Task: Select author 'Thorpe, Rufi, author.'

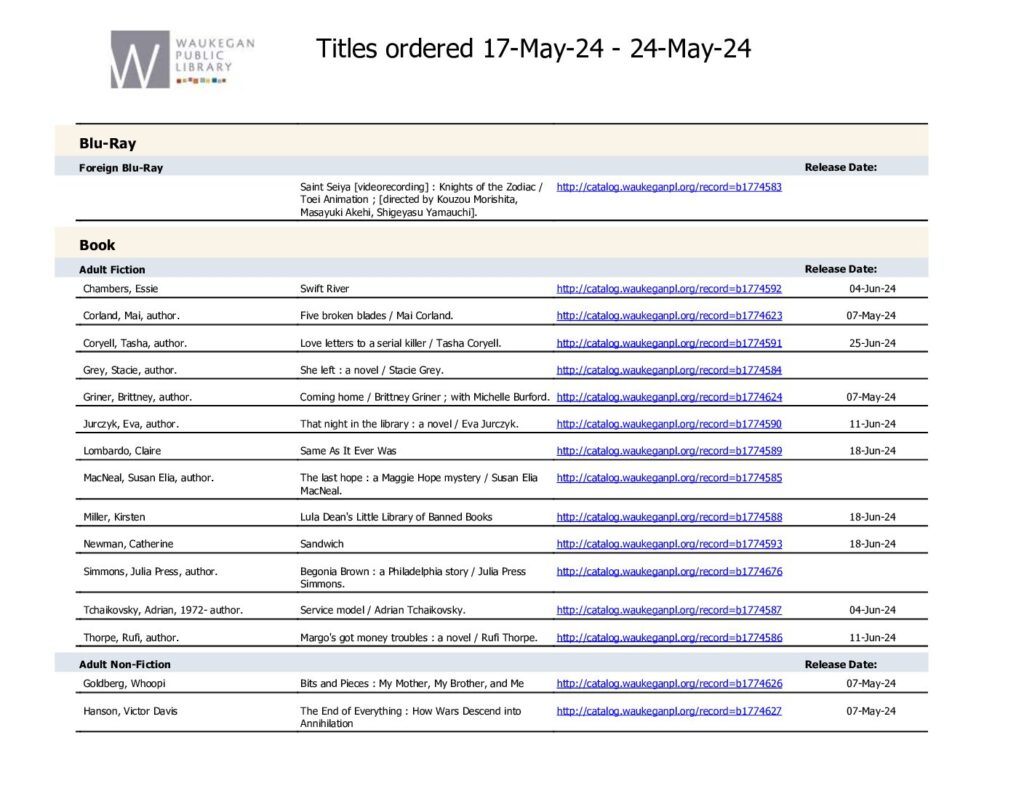Action: coord(131,638)
